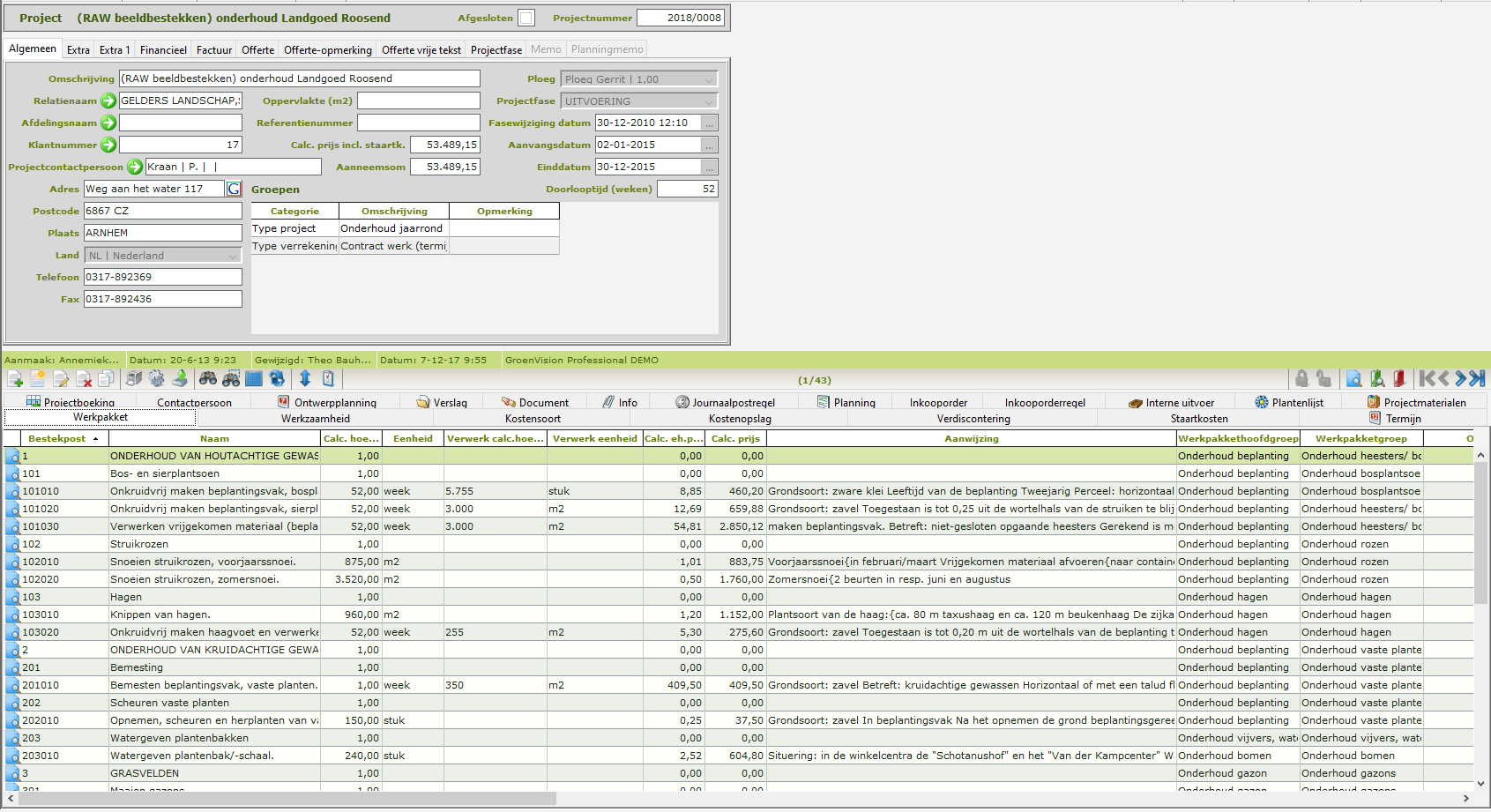Click the binoculars search icon
The image size is (1491, 812).
[208, 379]
